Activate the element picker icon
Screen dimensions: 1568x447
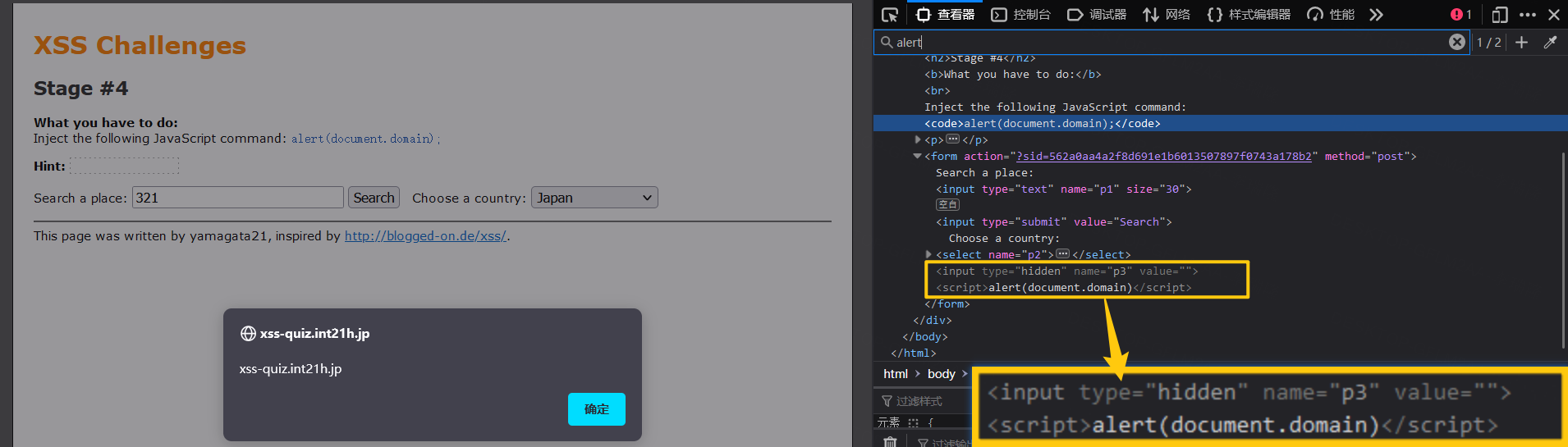pyautogui.click(x=890, y=15)
